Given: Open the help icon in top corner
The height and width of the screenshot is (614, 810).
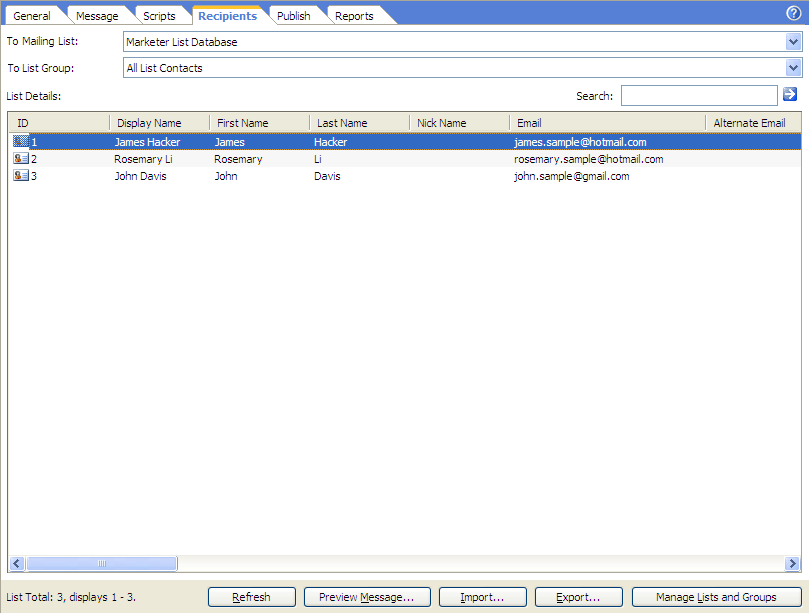Looking at the screenshot, I should coord(793,13).
